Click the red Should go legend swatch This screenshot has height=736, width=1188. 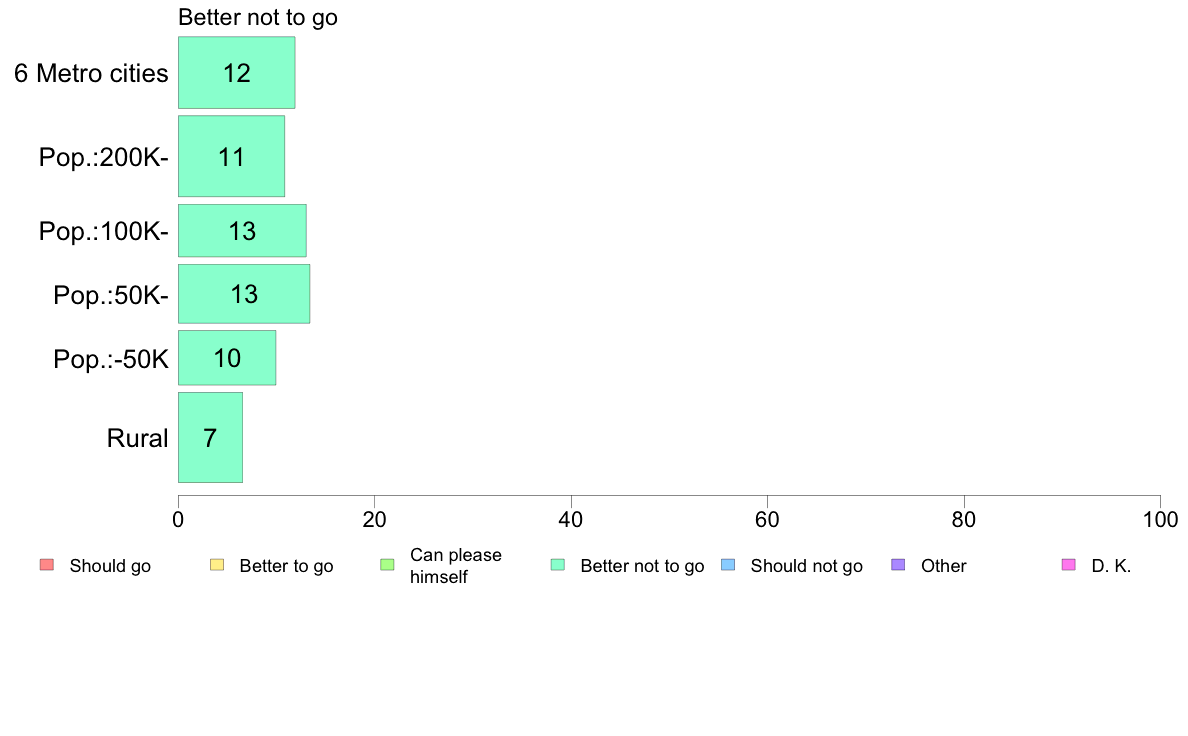[47, 565]
